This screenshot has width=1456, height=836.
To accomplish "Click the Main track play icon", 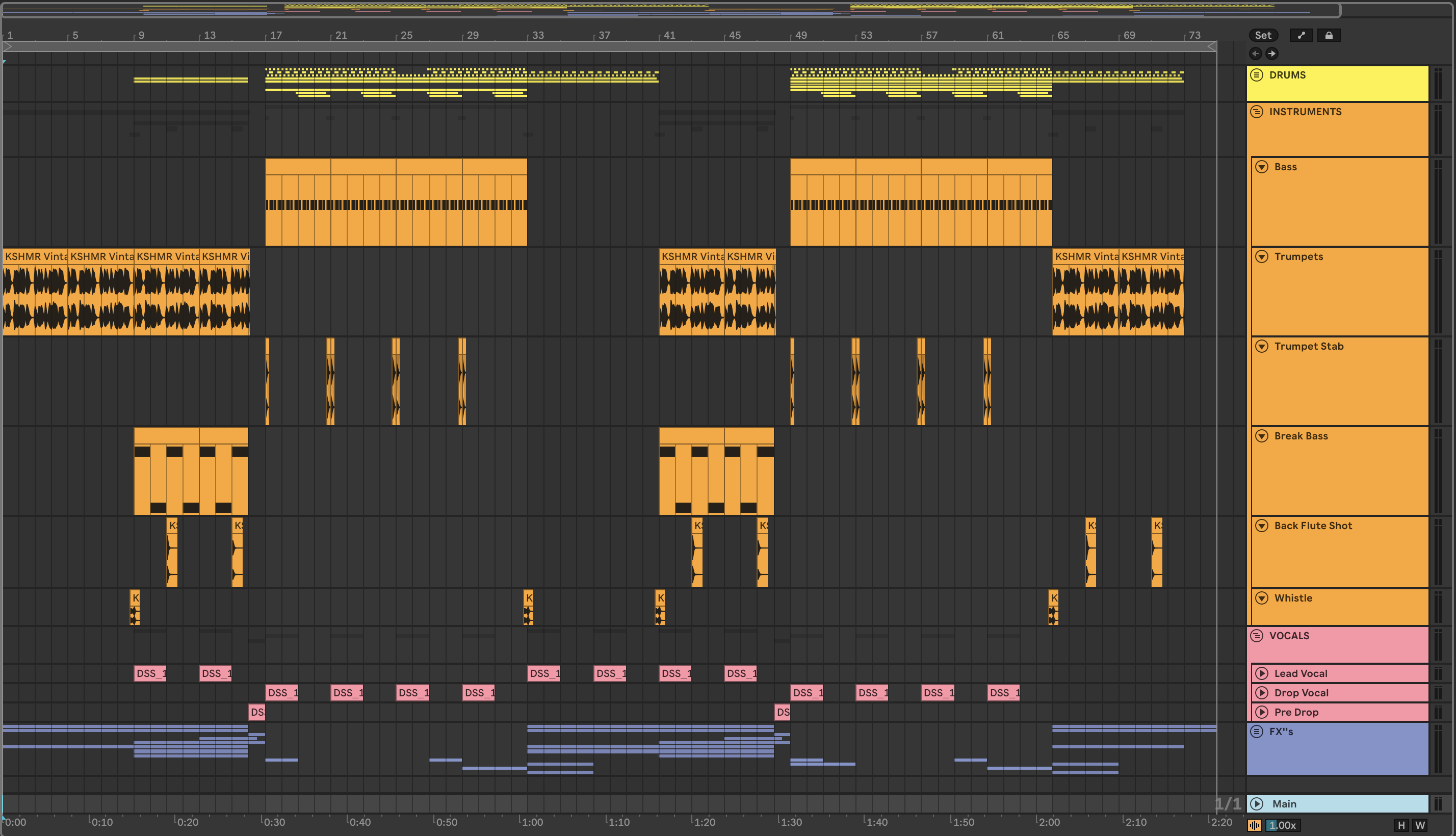I will (1257, 804).
